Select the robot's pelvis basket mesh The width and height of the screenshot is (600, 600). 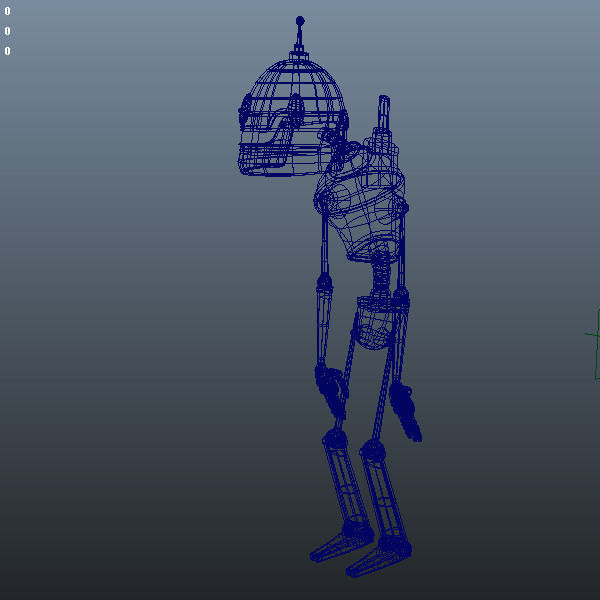coord(376,323)
